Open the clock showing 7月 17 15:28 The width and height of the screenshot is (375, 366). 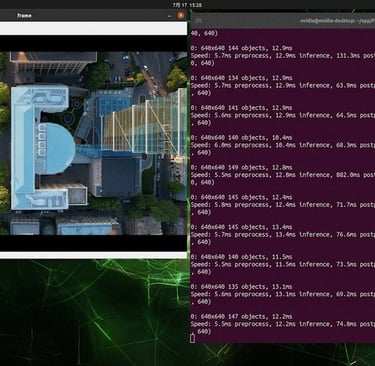point(187,5)
